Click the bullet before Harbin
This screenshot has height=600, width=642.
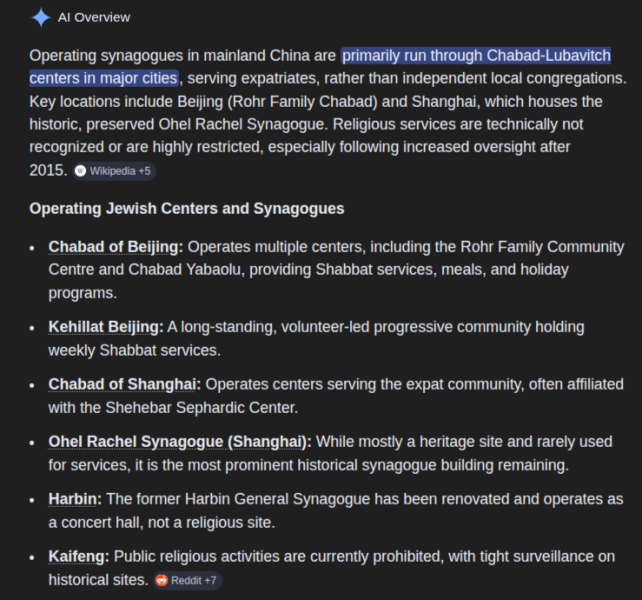pyautogui.click(x=32, y=500)
